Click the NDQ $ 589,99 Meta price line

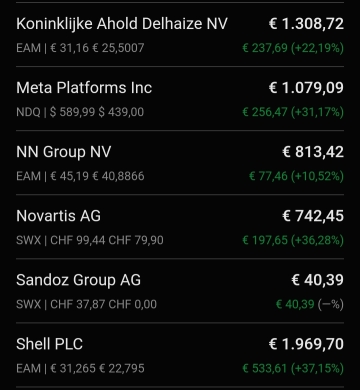coord(80,112)
